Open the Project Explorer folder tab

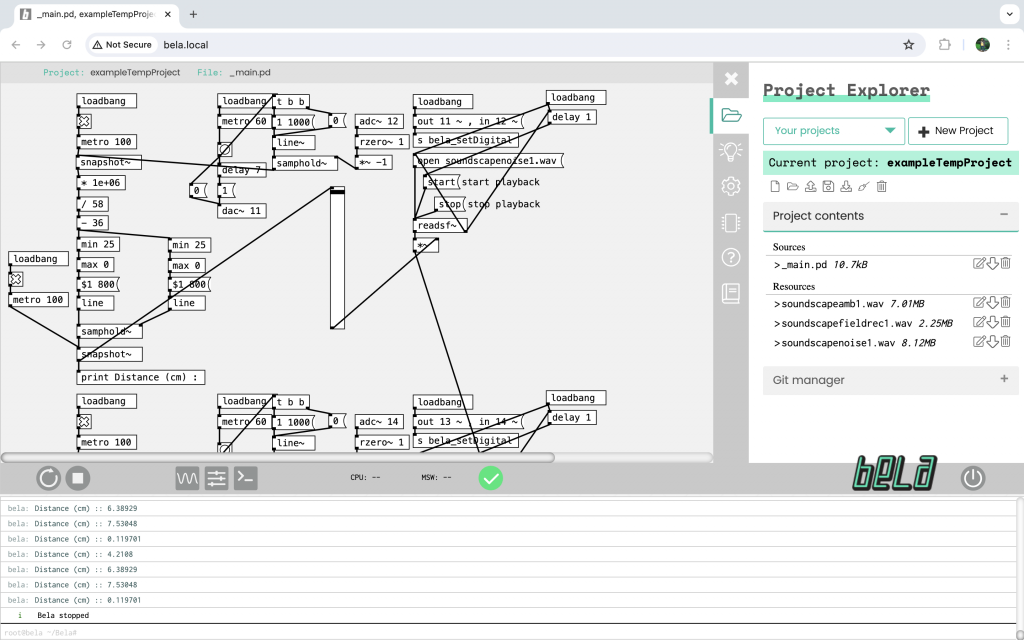pyautogui.click(x=731, y=116)
